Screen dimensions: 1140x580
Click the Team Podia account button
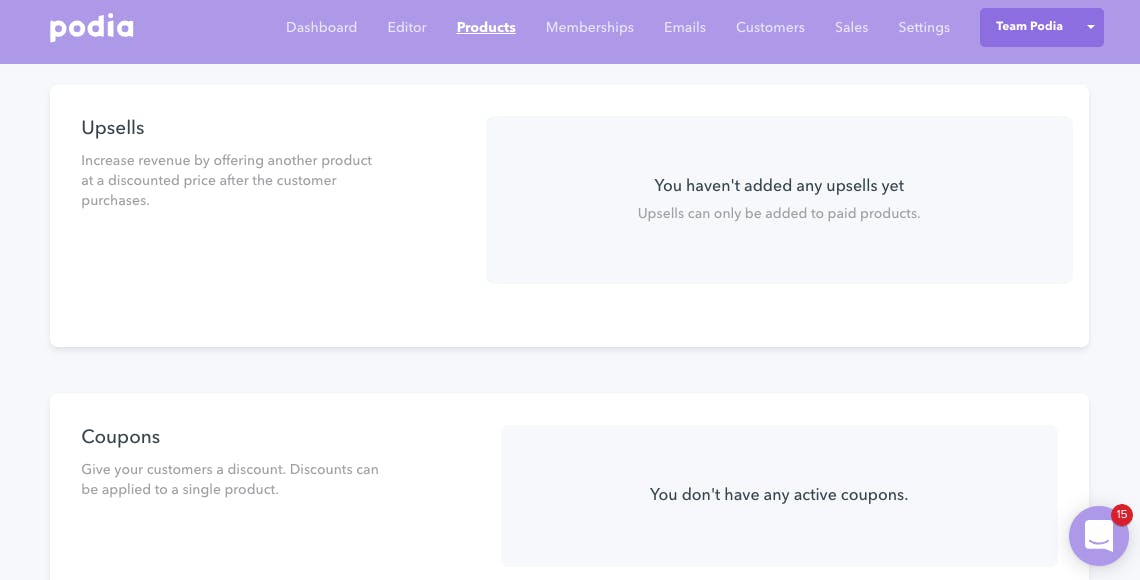(1041, 27)
